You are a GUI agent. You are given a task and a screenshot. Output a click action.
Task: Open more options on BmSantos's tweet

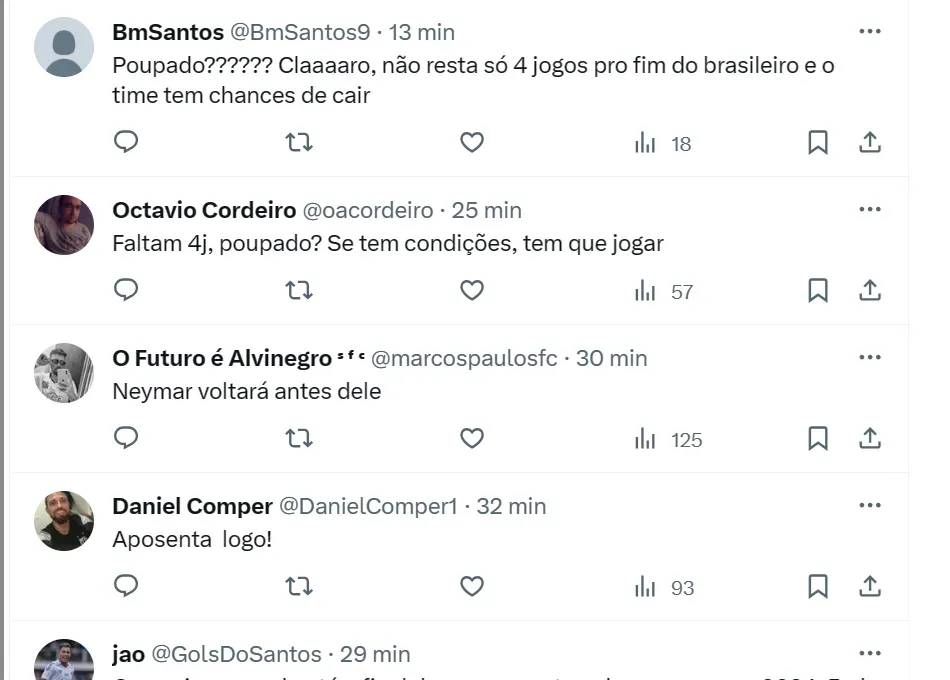pyautogui.click(x=870, y=32)
